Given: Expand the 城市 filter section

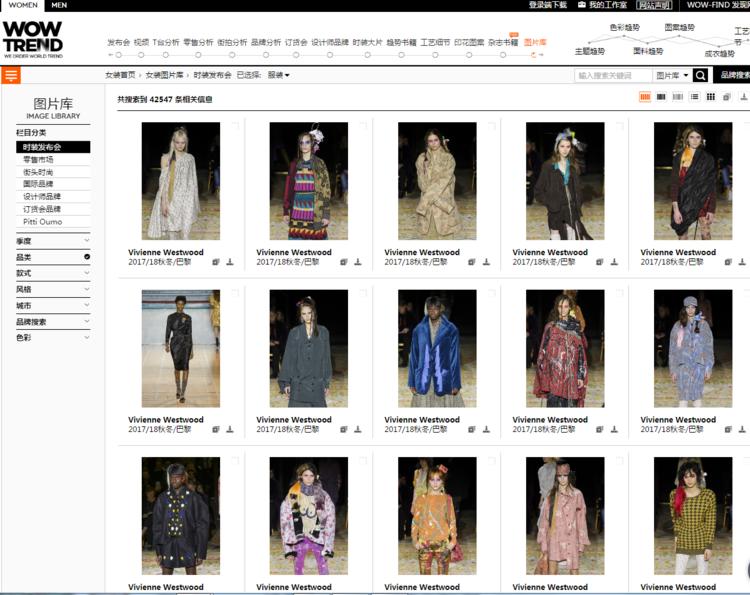Looking at the screenshot, I should pyautogui.click(x=53, y=305).
